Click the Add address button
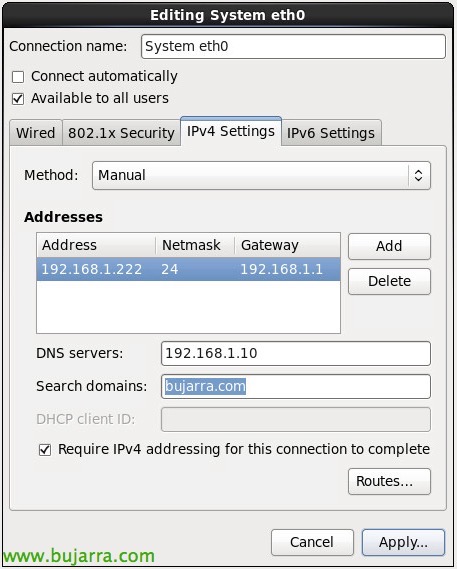Image resolution: width=457 pixels, height=569 pixels. point(389,246)
